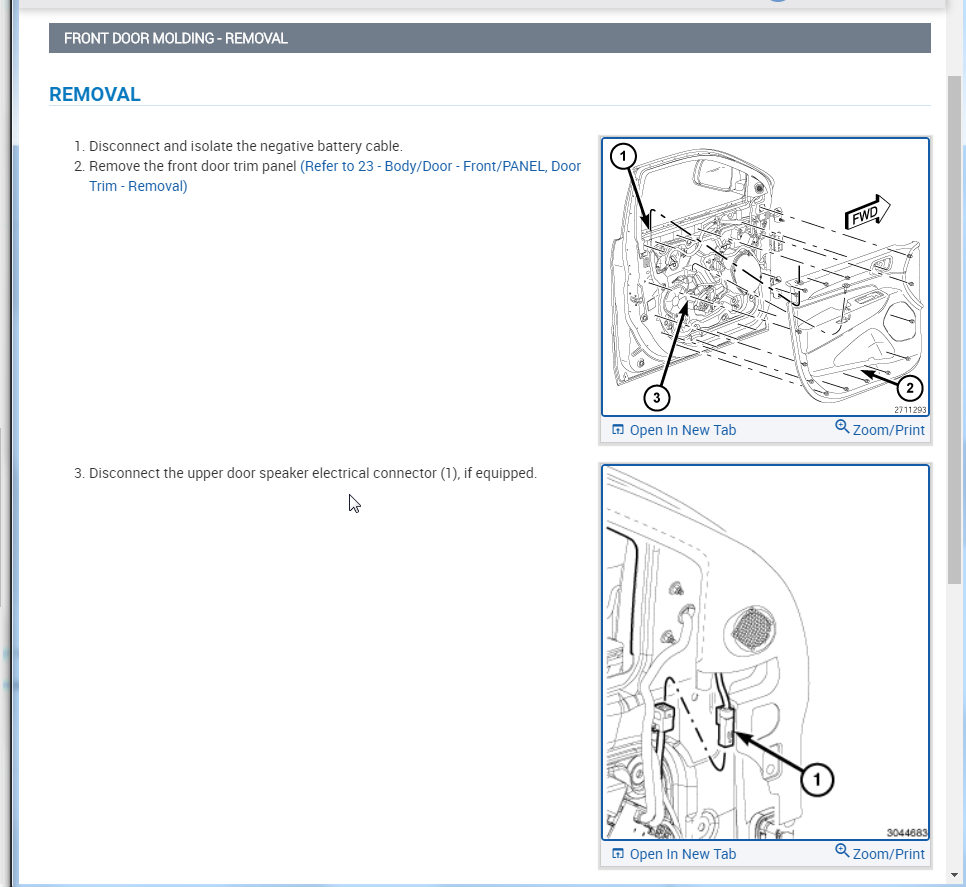Click the door assembly exploded-view image
This screenshot has width=966, height=887.
(x=765, y=277)
